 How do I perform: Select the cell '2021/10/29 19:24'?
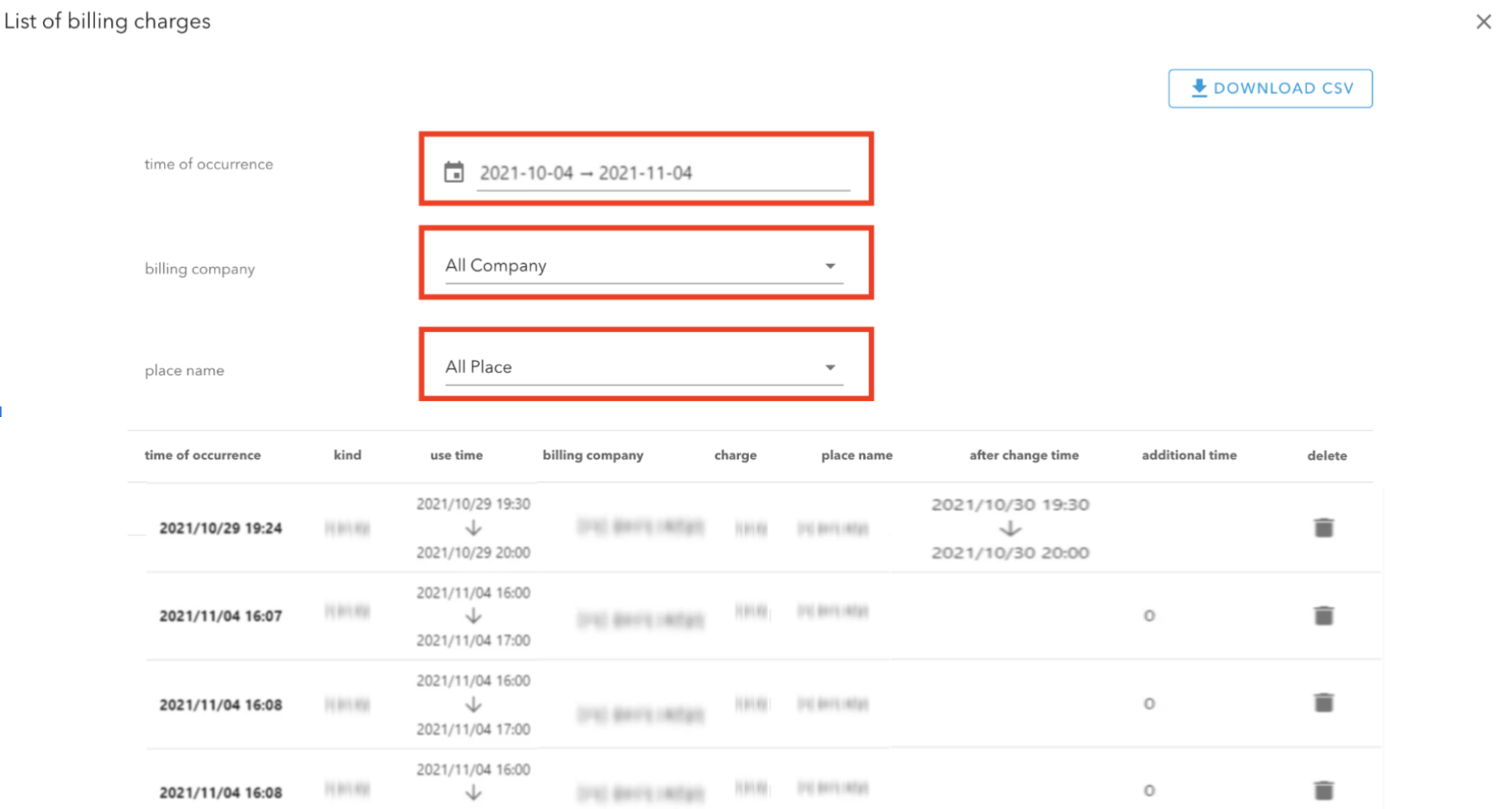click(221, 528)
